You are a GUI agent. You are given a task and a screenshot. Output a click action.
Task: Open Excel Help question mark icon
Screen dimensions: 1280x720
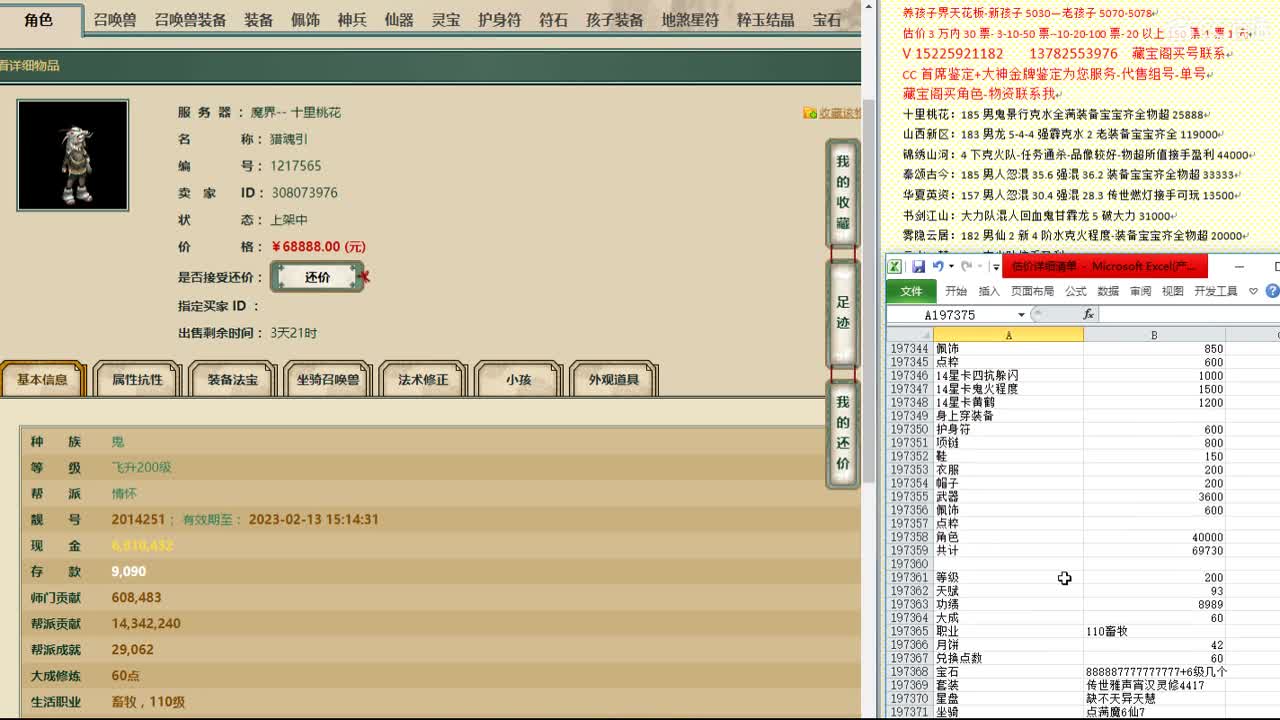click(1272, 291)
